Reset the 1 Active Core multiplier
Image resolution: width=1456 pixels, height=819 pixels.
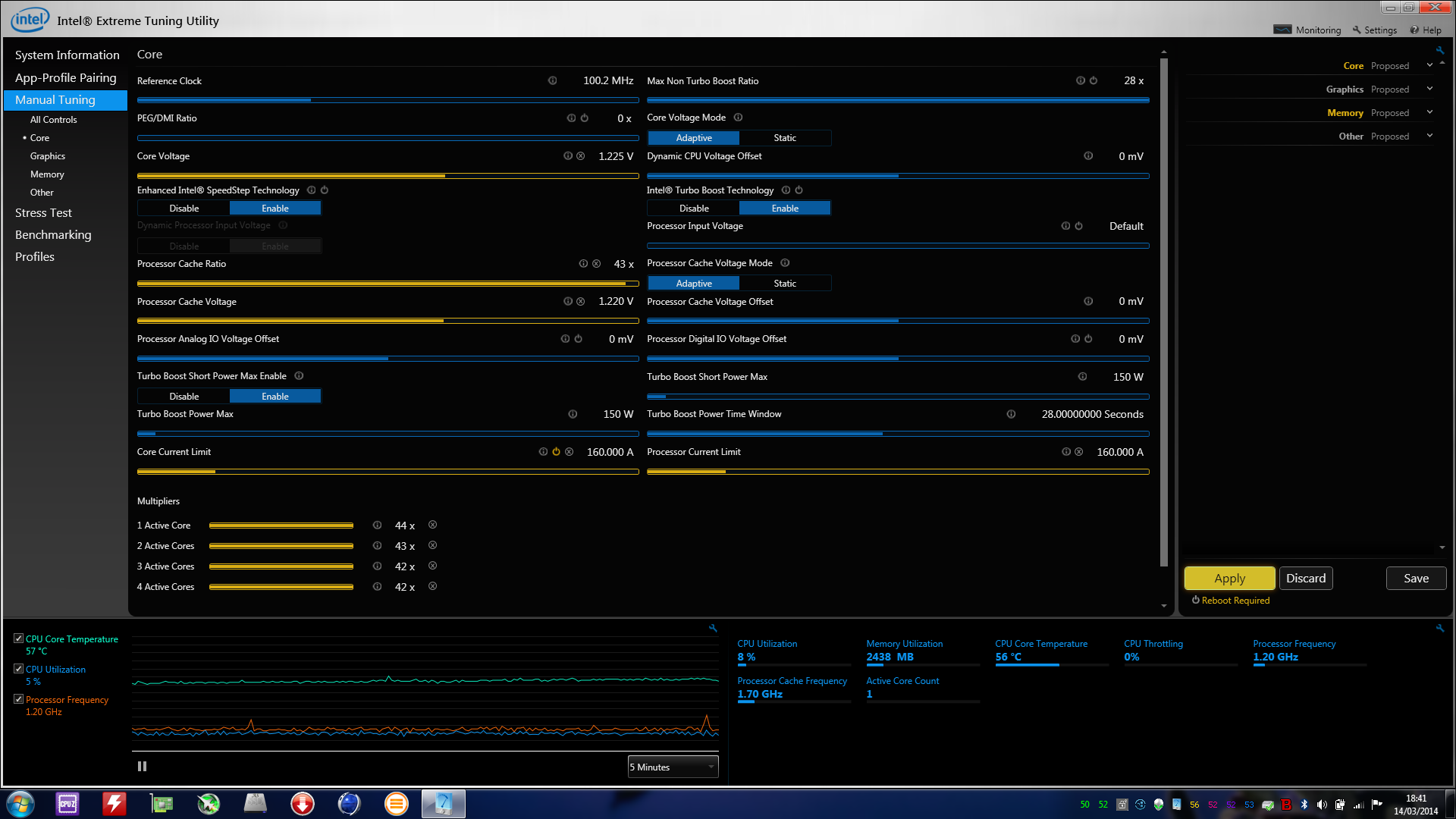click(432, 525)
